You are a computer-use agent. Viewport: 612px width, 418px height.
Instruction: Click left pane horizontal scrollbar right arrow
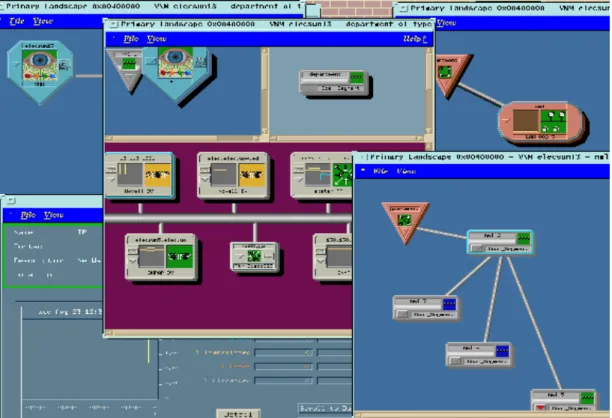click(256, 138)
